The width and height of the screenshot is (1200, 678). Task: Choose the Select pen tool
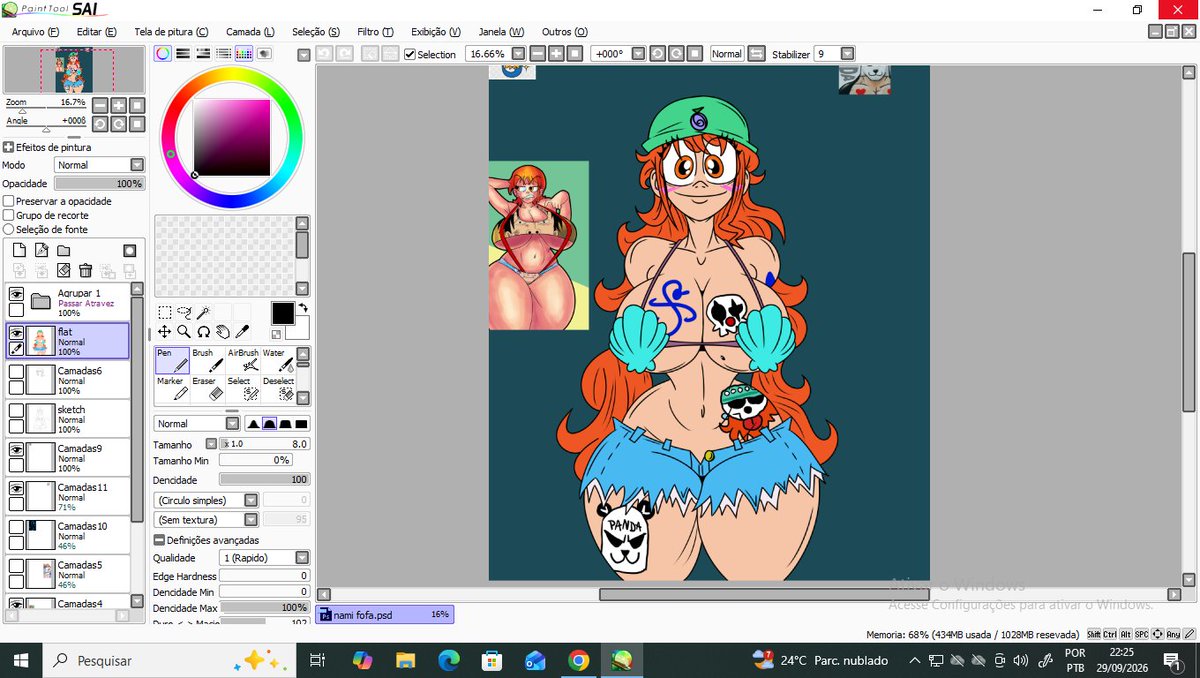[x=242, y=388]
